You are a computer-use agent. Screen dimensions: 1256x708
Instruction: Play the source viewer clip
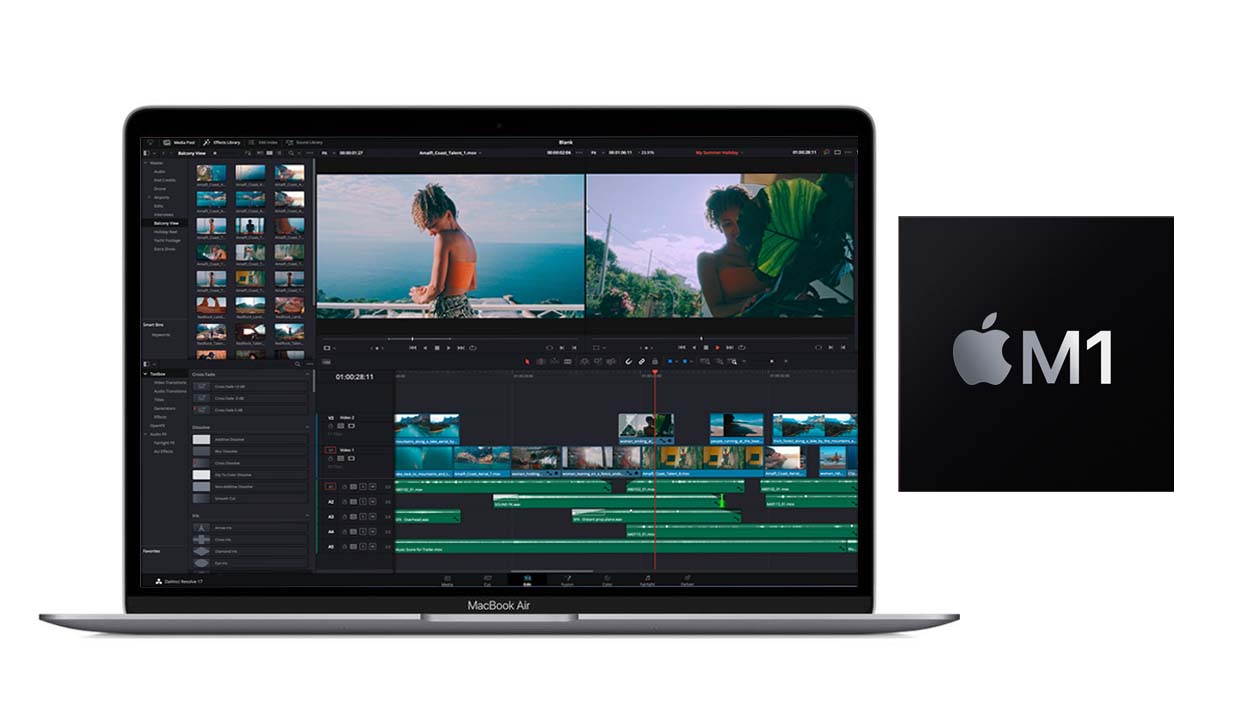click(x=448, y=347)
